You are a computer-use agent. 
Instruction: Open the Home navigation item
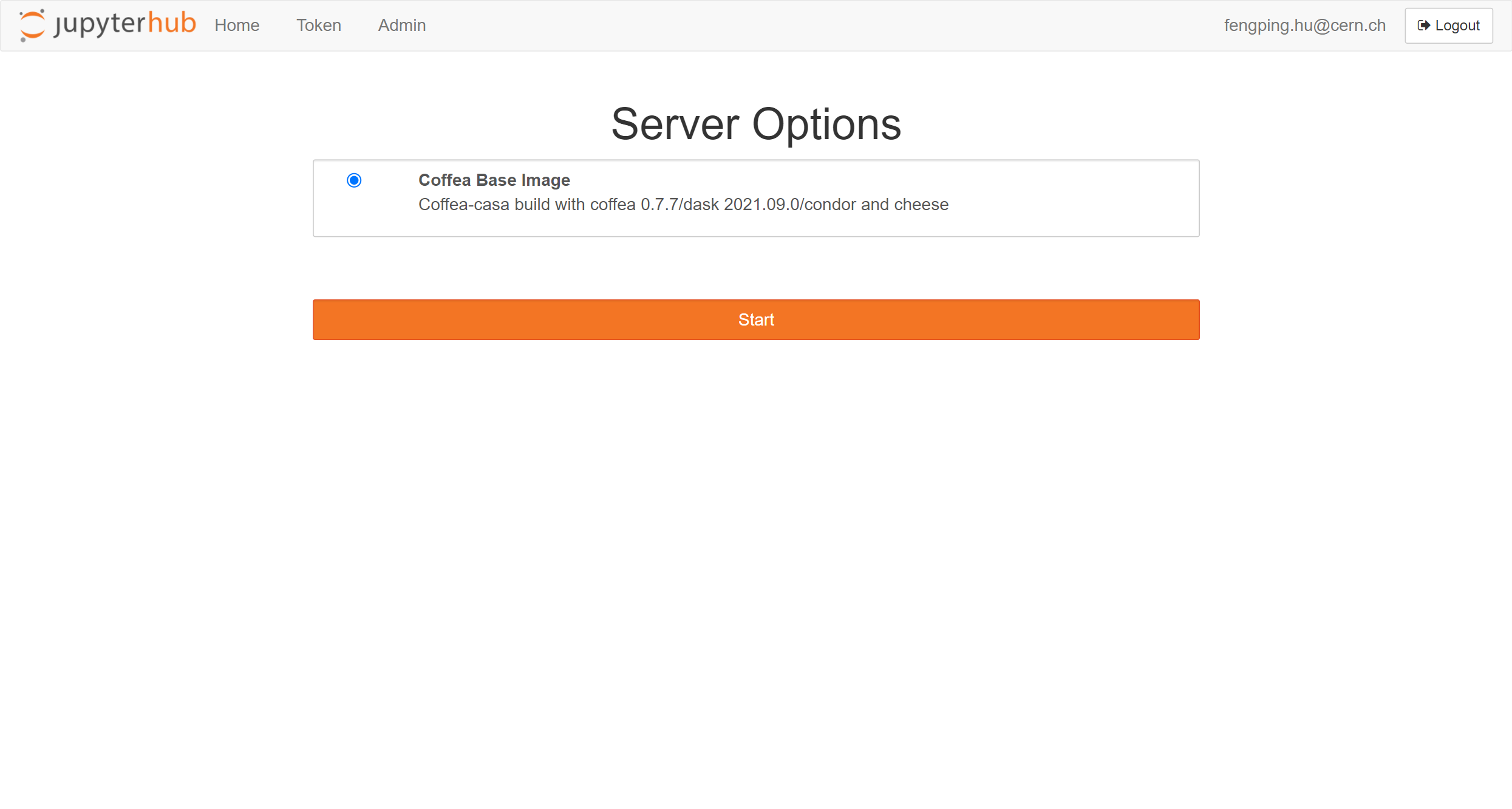click(x=237, y=26)
